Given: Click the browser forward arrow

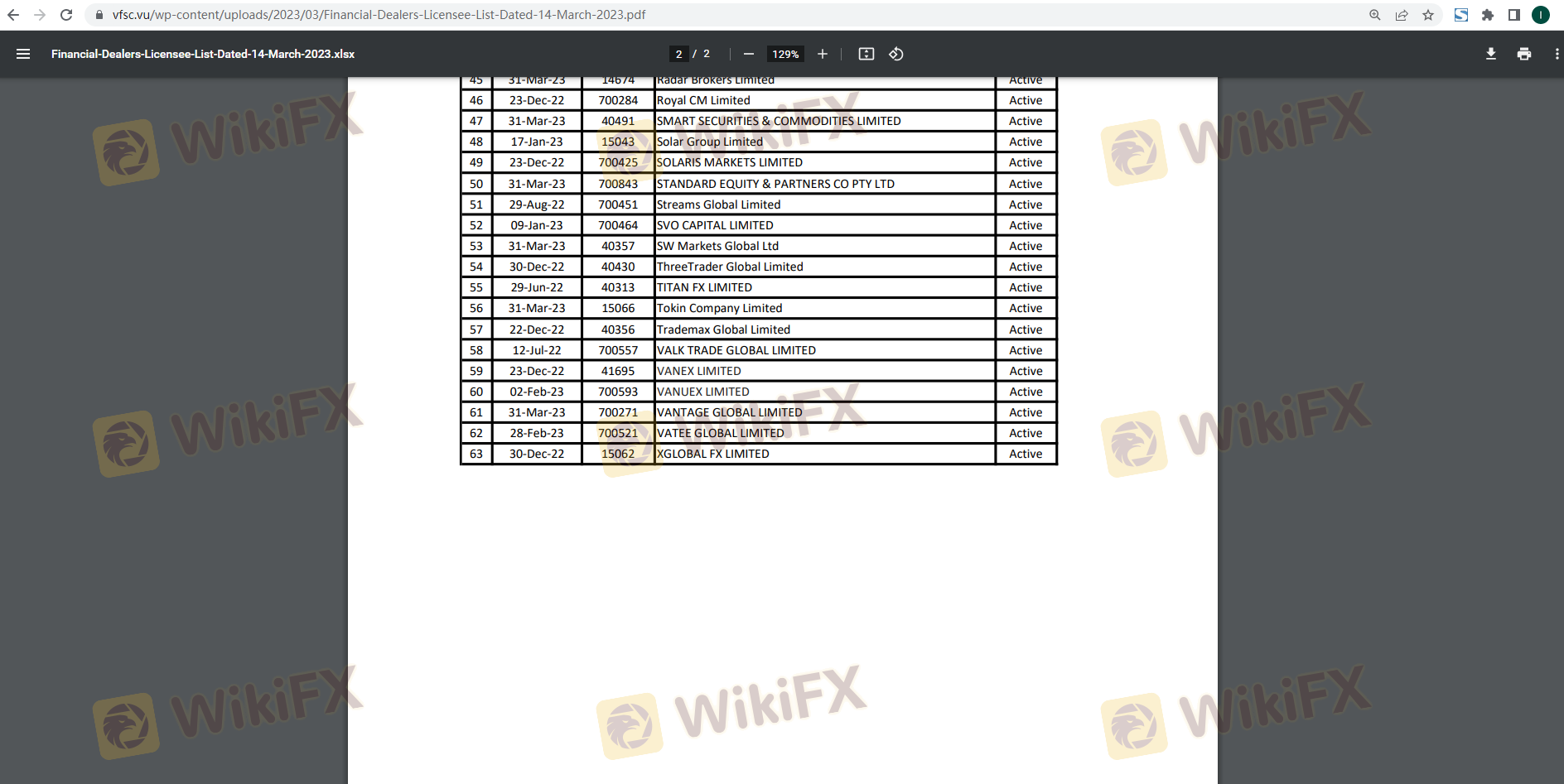Looking at the screenshot, I should point(40,15).
